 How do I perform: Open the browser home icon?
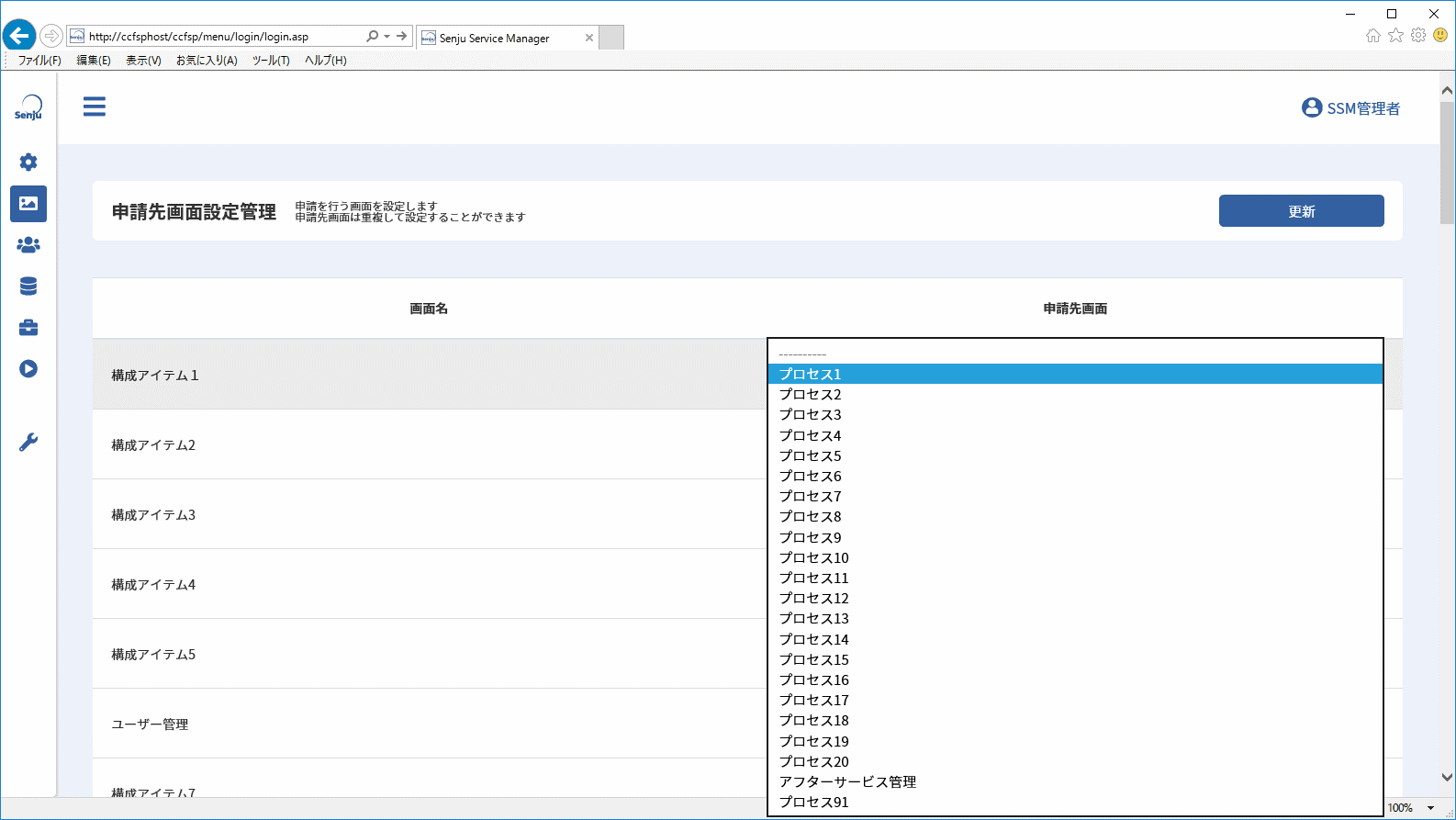click(x=1373, y=36)
